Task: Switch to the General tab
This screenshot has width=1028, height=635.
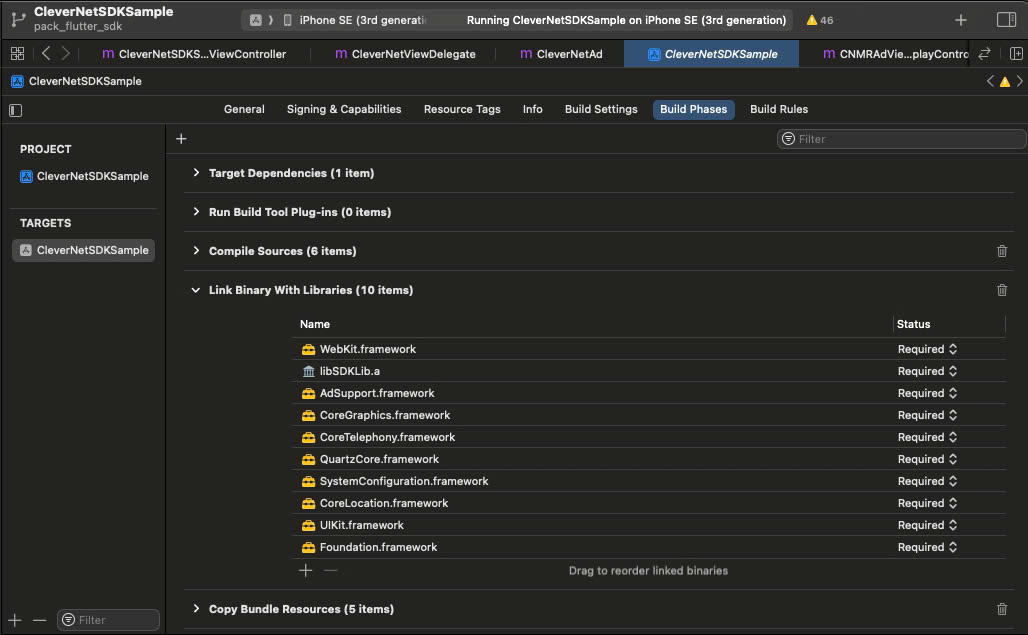Action: 244,109
